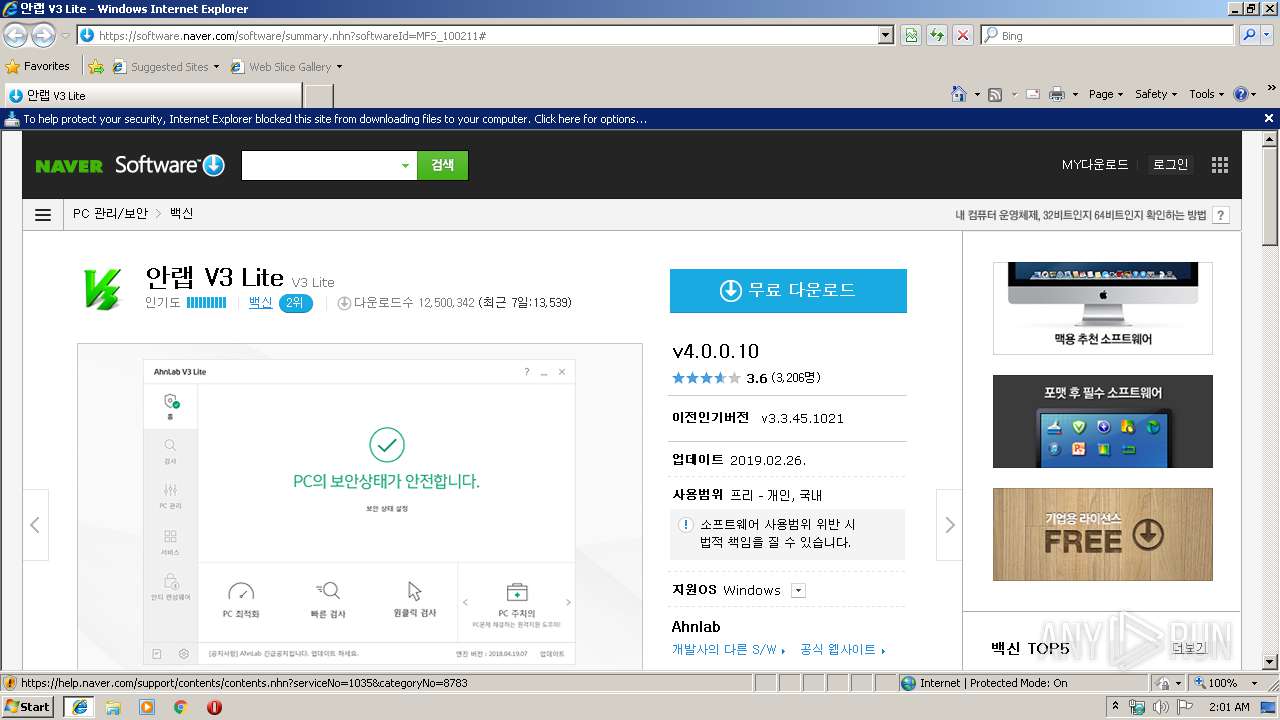Click the Refresh page icon
Image resolution: width=1280 pixels, height=720 pixels.
937,35
